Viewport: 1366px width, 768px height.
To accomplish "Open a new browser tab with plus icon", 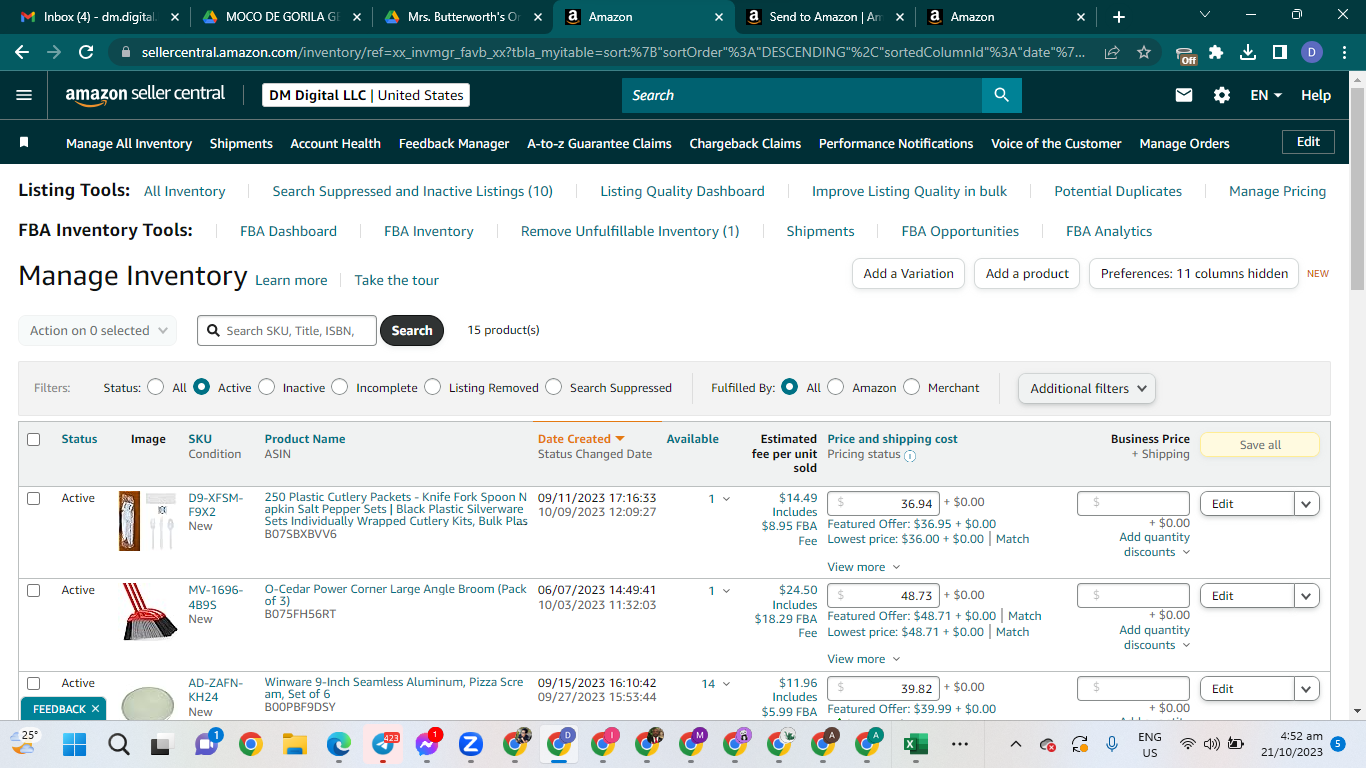I will tap(1119, 17).
